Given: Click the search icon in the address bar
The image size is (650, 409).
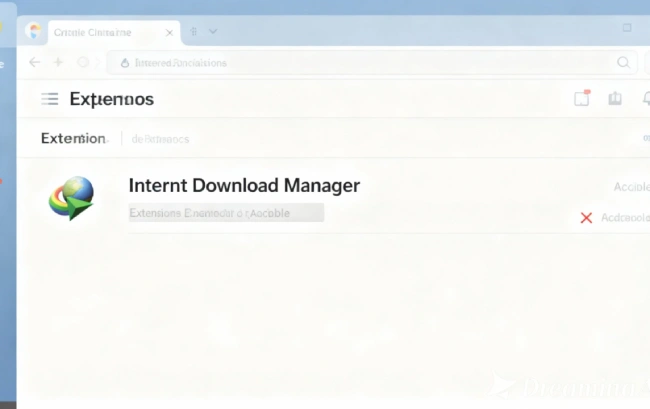Looking at the screenshot, I should [x=623, y=62].
